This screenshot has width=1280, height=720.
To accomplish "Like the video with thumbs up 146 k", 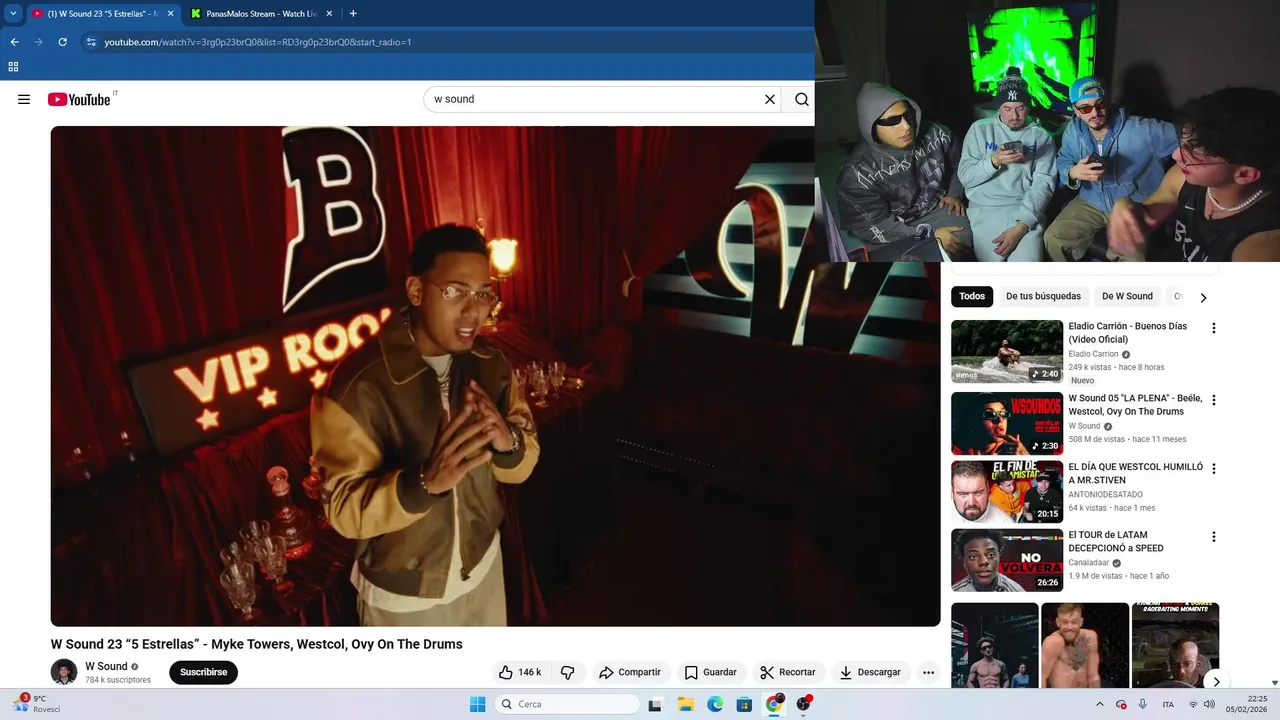I will coord(520,672).
